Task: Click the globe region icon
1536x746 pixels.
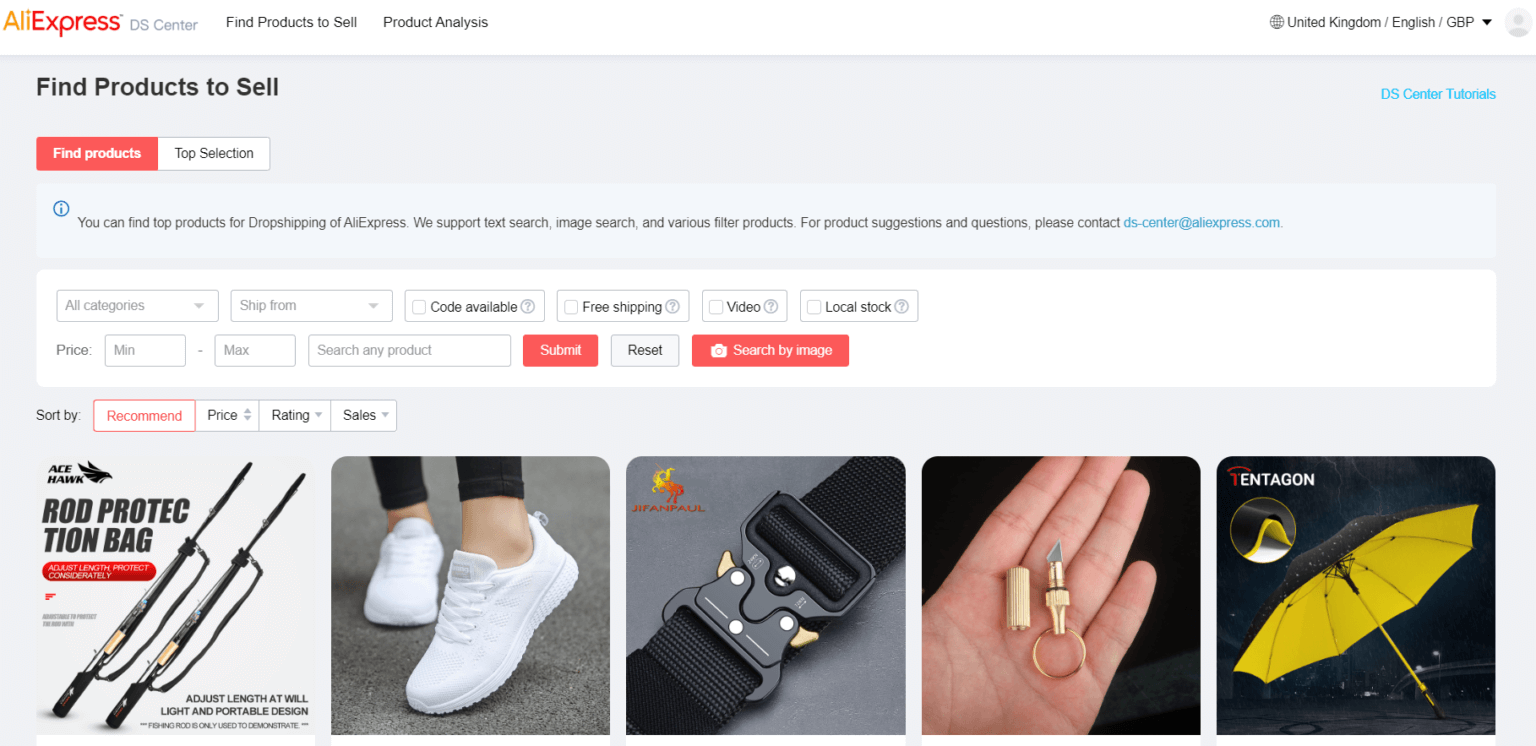Action: (x=1276, y=22)
